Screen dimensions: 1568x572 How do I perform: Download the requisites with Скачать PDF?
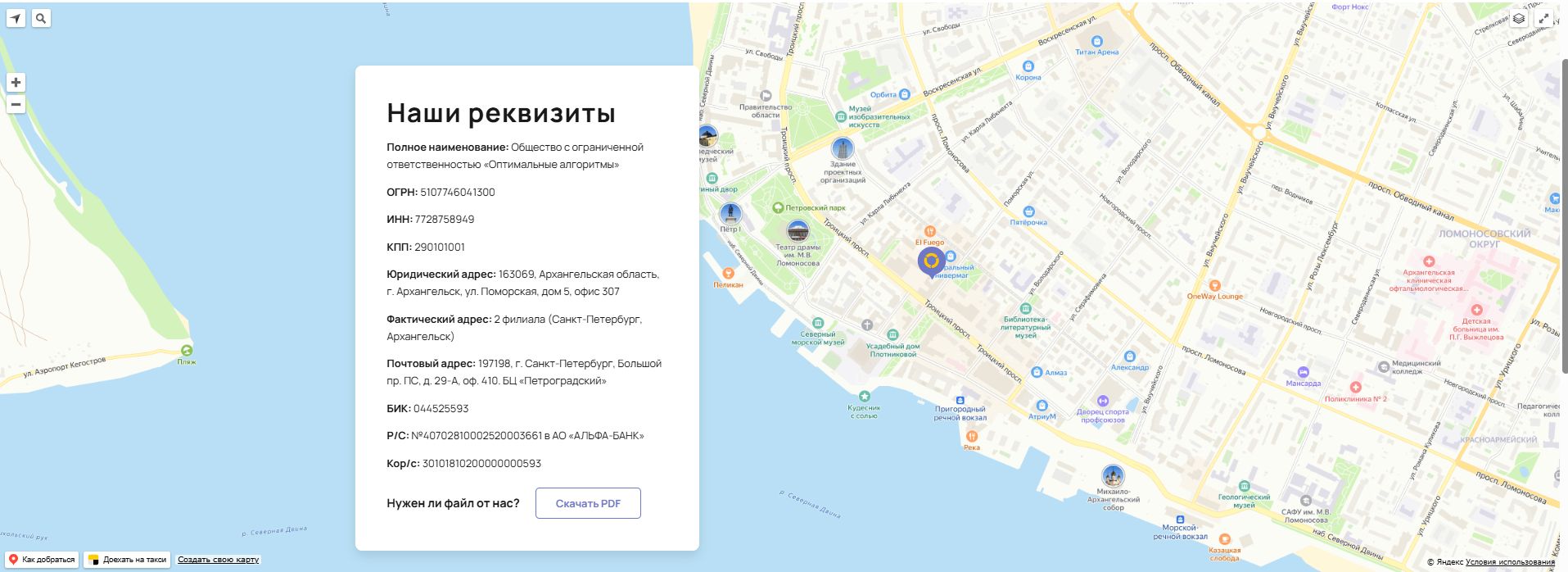tap(588, 503)
